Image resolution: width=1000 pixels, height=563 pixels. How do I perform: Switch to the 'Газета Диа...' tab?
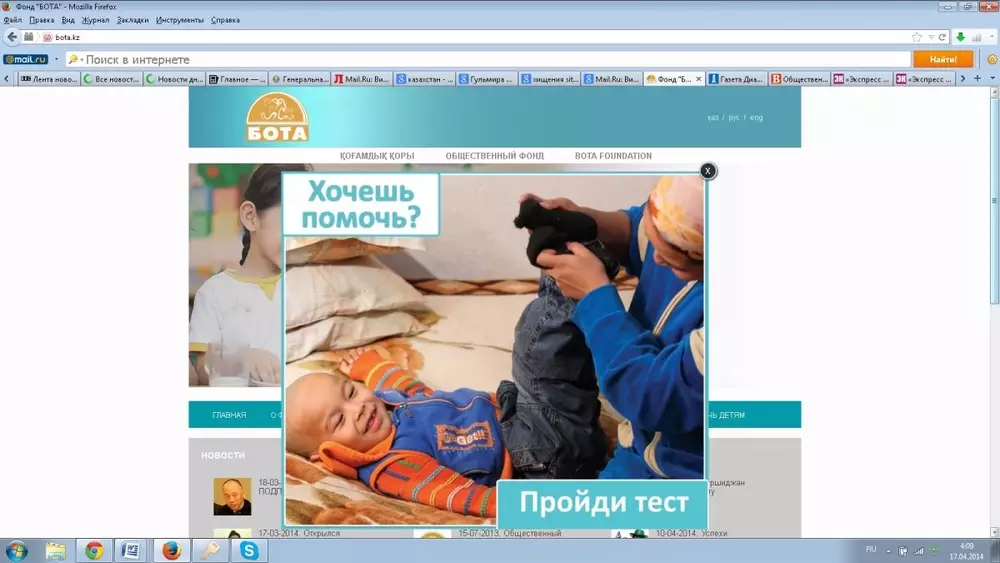(736, 79)
